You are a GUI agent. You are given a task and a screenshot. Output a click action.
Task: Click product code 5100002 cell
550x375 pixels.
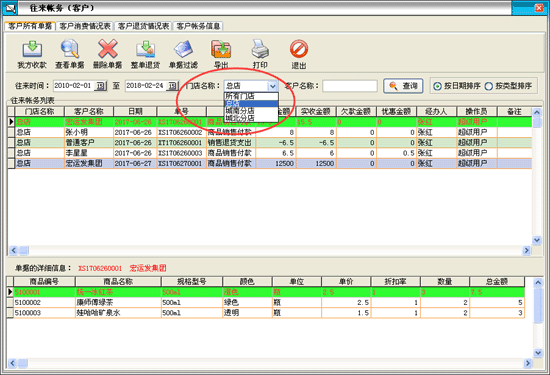[44, 302]
